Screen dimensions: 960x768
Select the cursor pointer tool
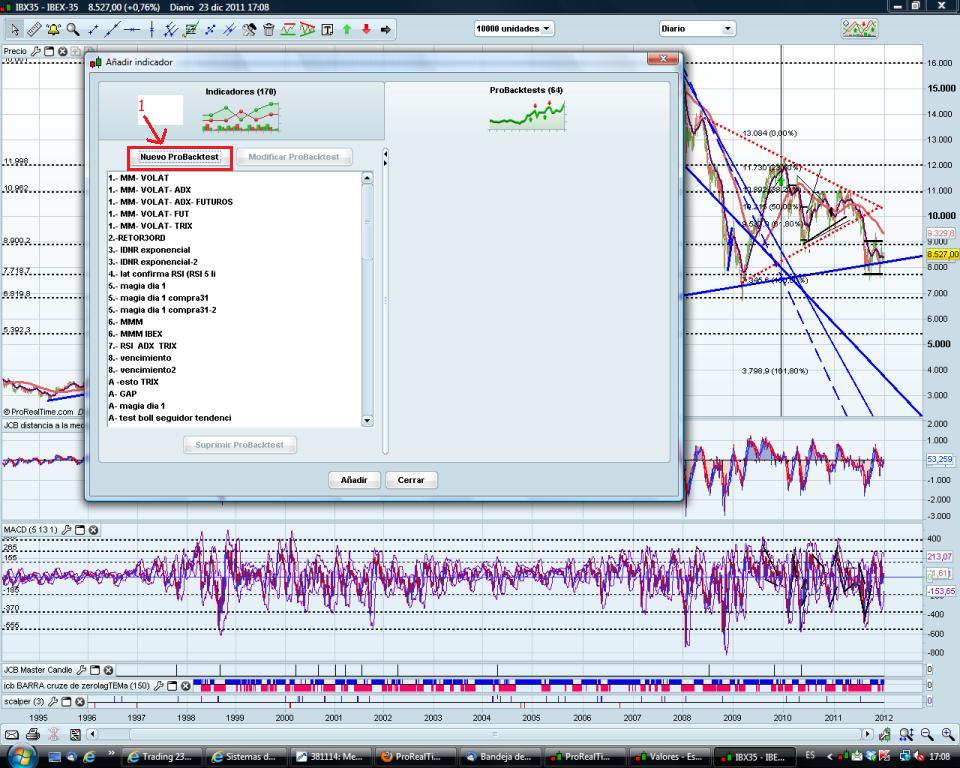pyautogui.click(x=13, y=31)
